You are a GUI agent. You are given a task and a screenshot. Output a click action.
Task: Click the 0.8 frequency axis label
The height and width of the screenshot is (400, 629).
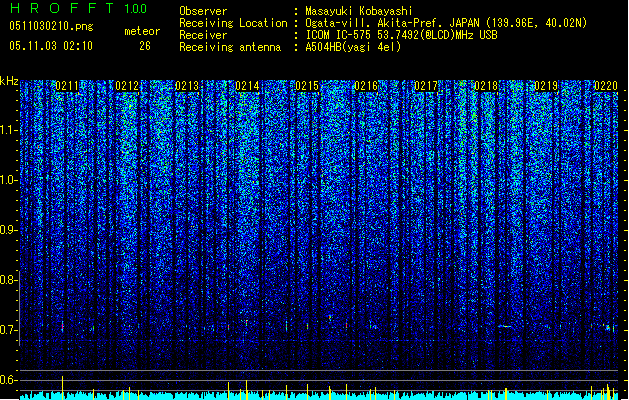tap(9, 280)
